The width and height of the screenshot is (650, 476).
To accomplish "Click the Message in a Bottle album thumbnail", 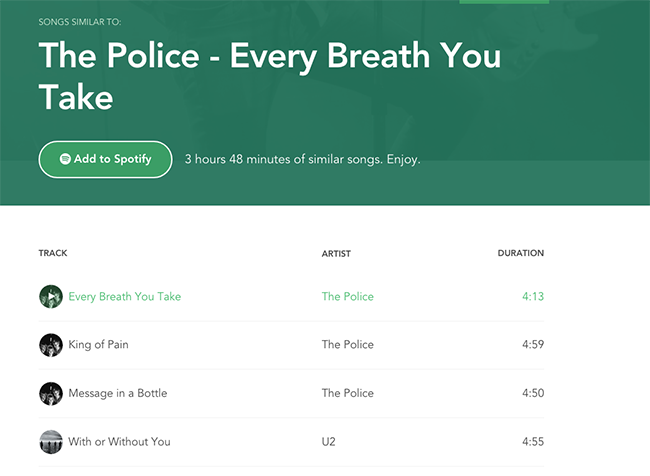I will tap(51, 393).
